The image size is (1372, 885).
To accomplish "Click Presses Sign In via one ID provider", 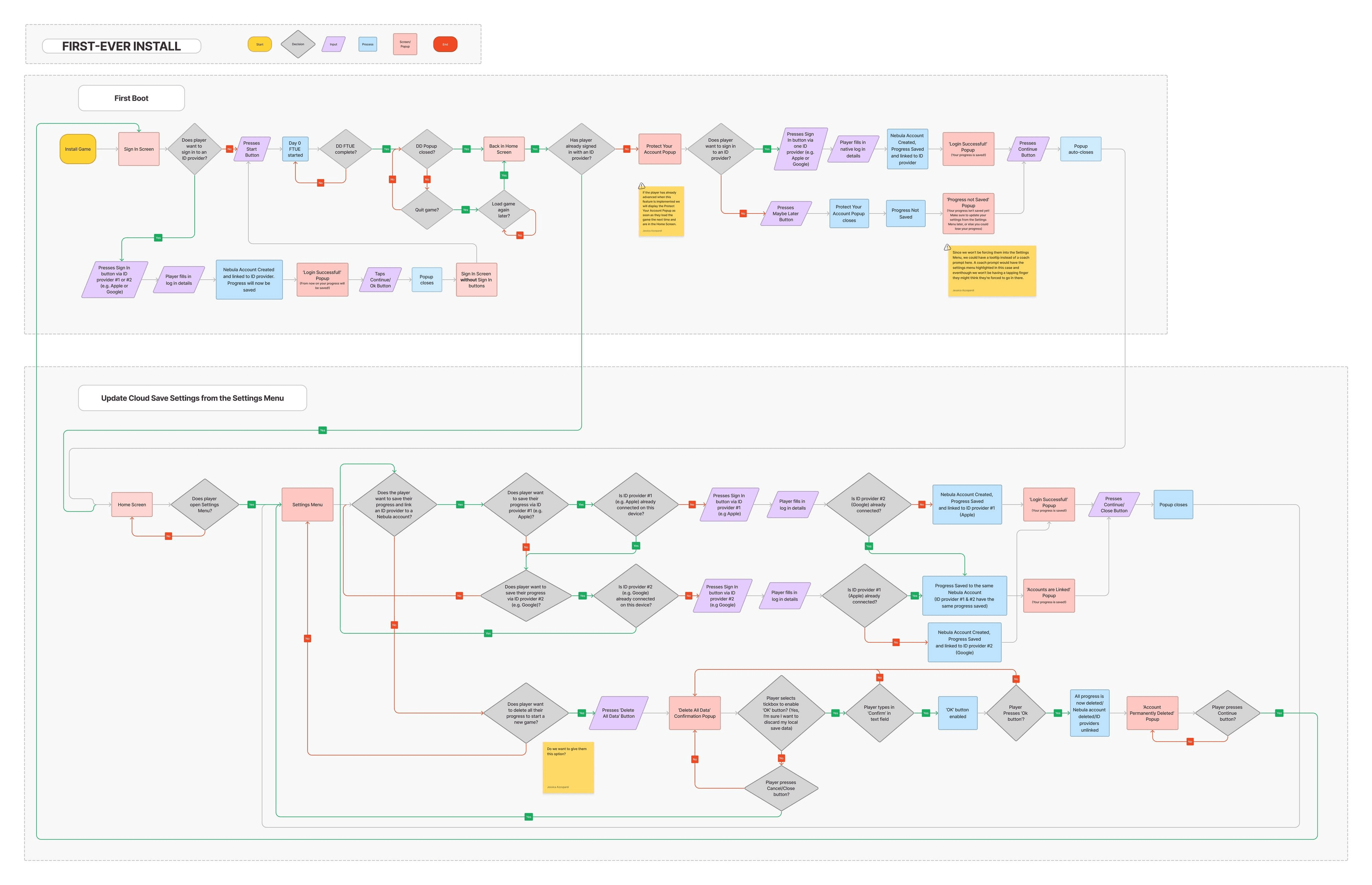I will click(801, 149).
